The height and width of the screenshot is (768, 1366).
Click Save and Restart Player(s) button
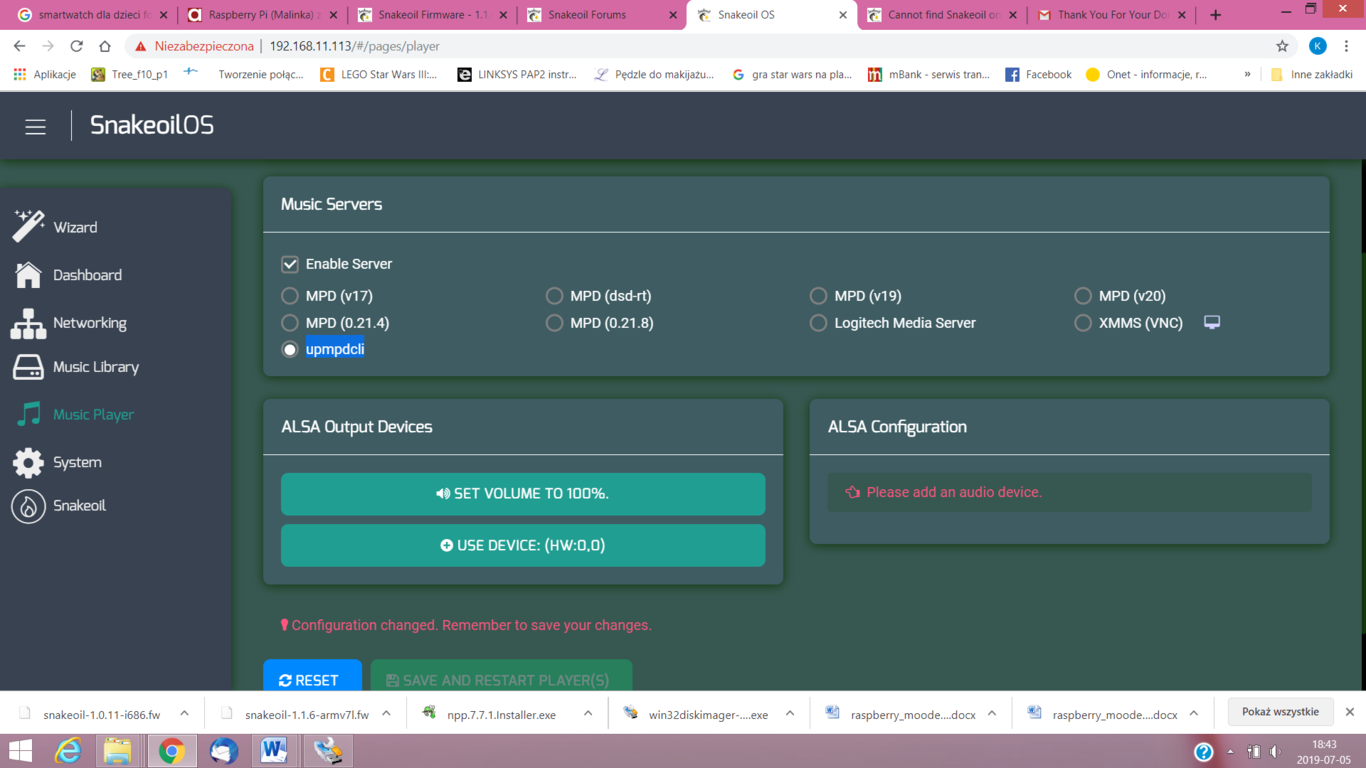pyautogui.click(x=501, y=676)
